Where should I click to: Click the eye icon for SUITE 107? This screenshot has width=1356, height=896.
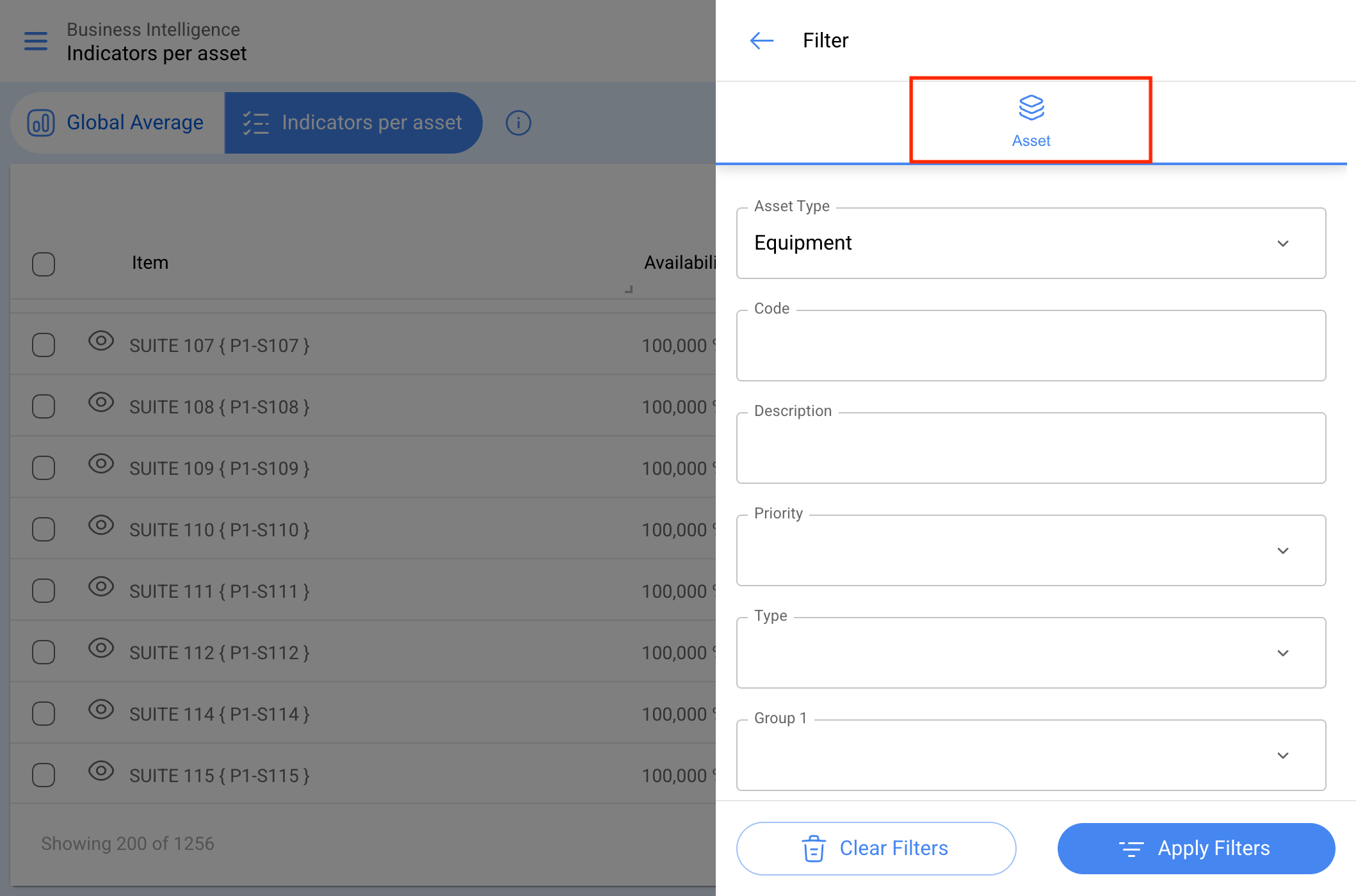(x=101, y=341)
